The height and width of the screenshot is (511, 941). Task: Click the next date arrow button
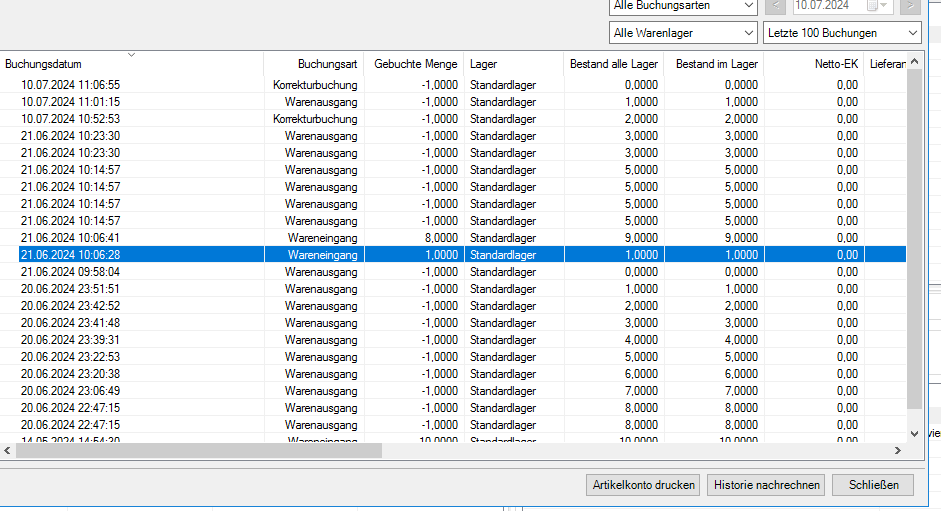tap(910, 6)
